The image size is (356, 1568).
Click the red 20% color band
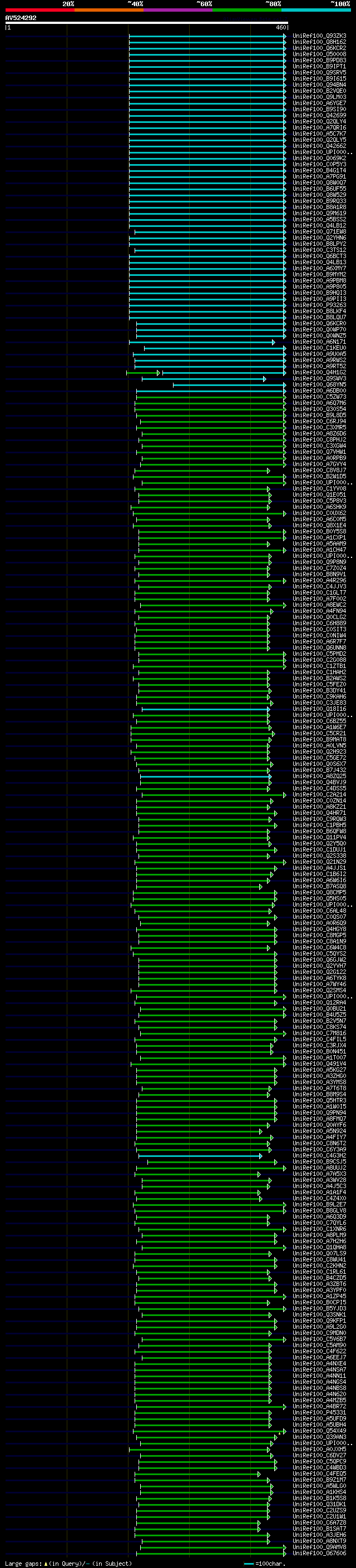tap(39, 10)
